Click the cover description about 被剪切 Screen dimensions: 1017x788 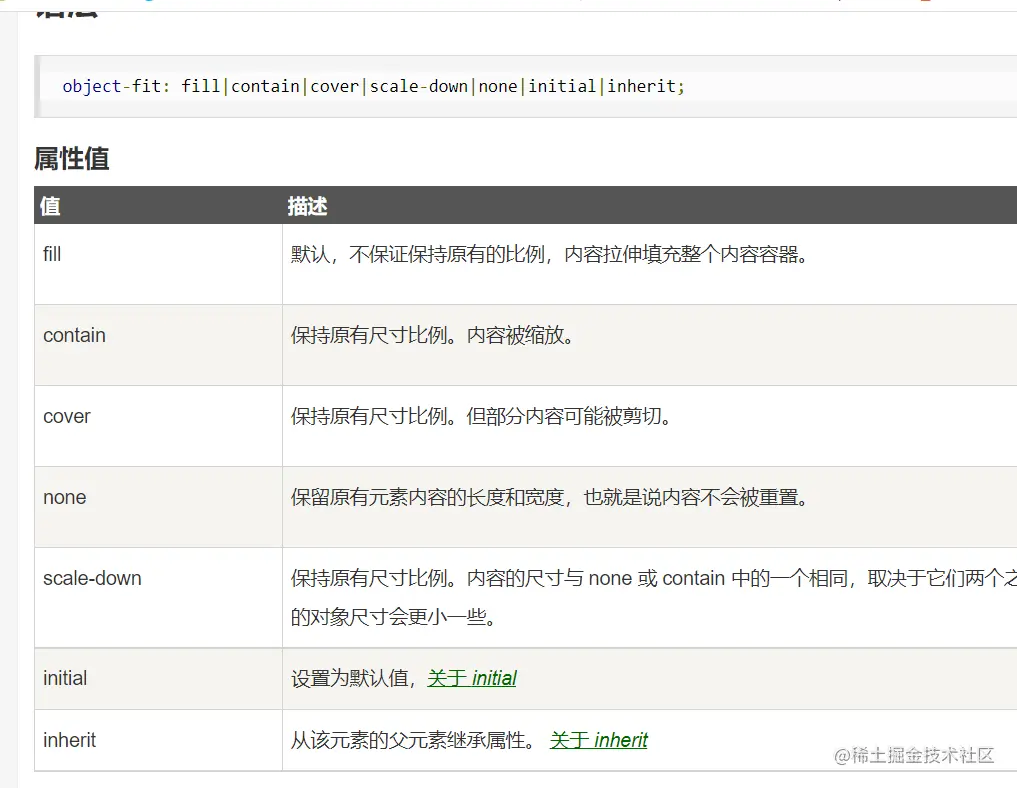(x=568, y=416)
